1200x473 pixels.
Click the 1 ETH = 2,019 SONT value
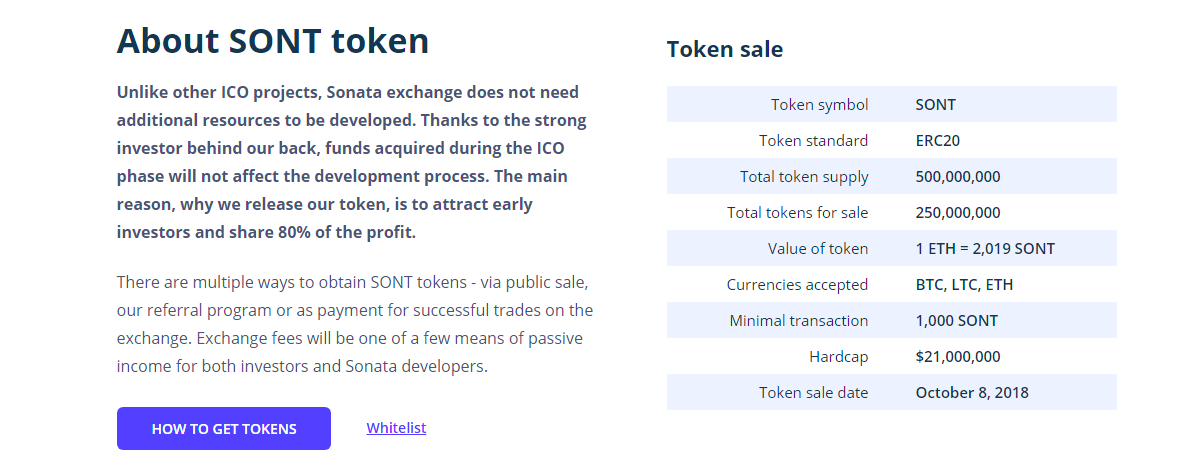pos(985,249)
